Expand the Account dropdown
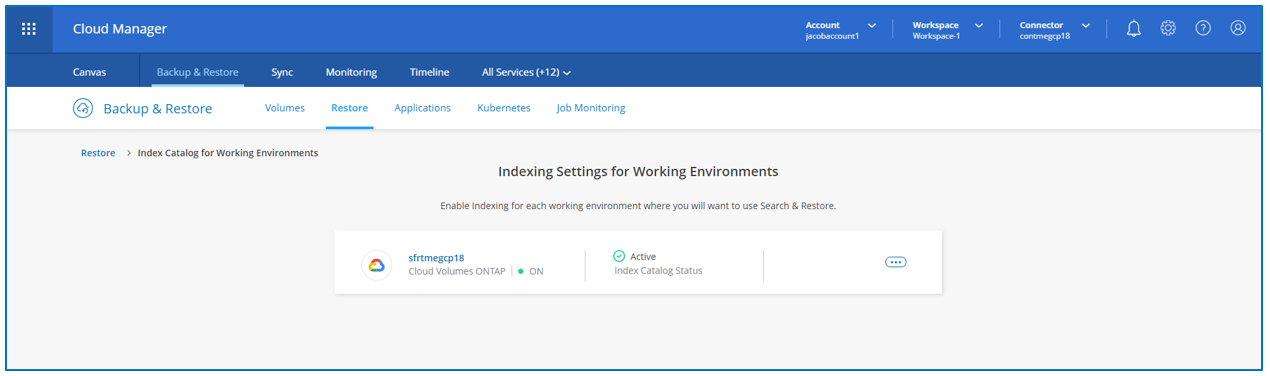The width and height of the screenshot is (1270, 376). (x=841, y=30)
